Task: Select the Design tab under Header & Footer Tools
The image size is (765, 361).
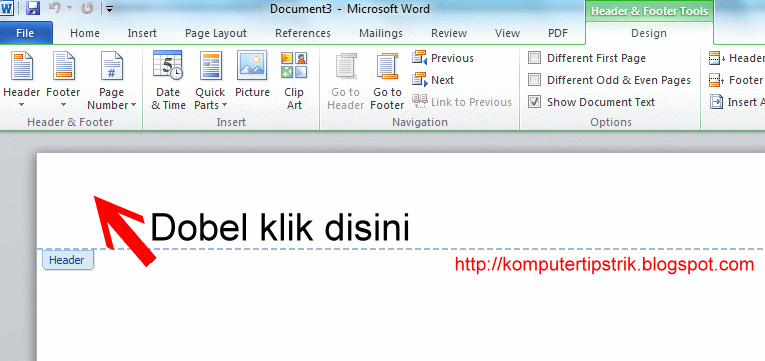Action: [x=649, y=33]
